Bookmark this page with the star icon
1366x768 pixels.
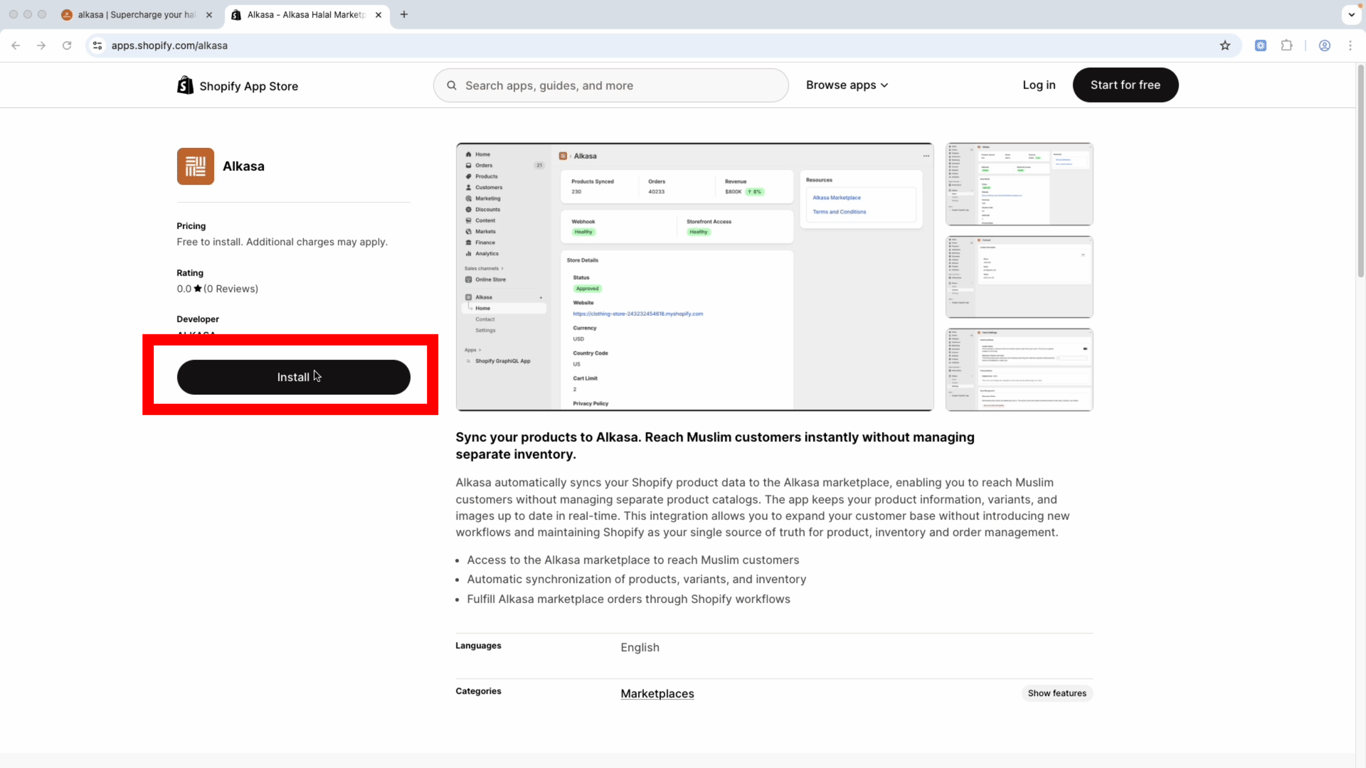(1225, 45)
